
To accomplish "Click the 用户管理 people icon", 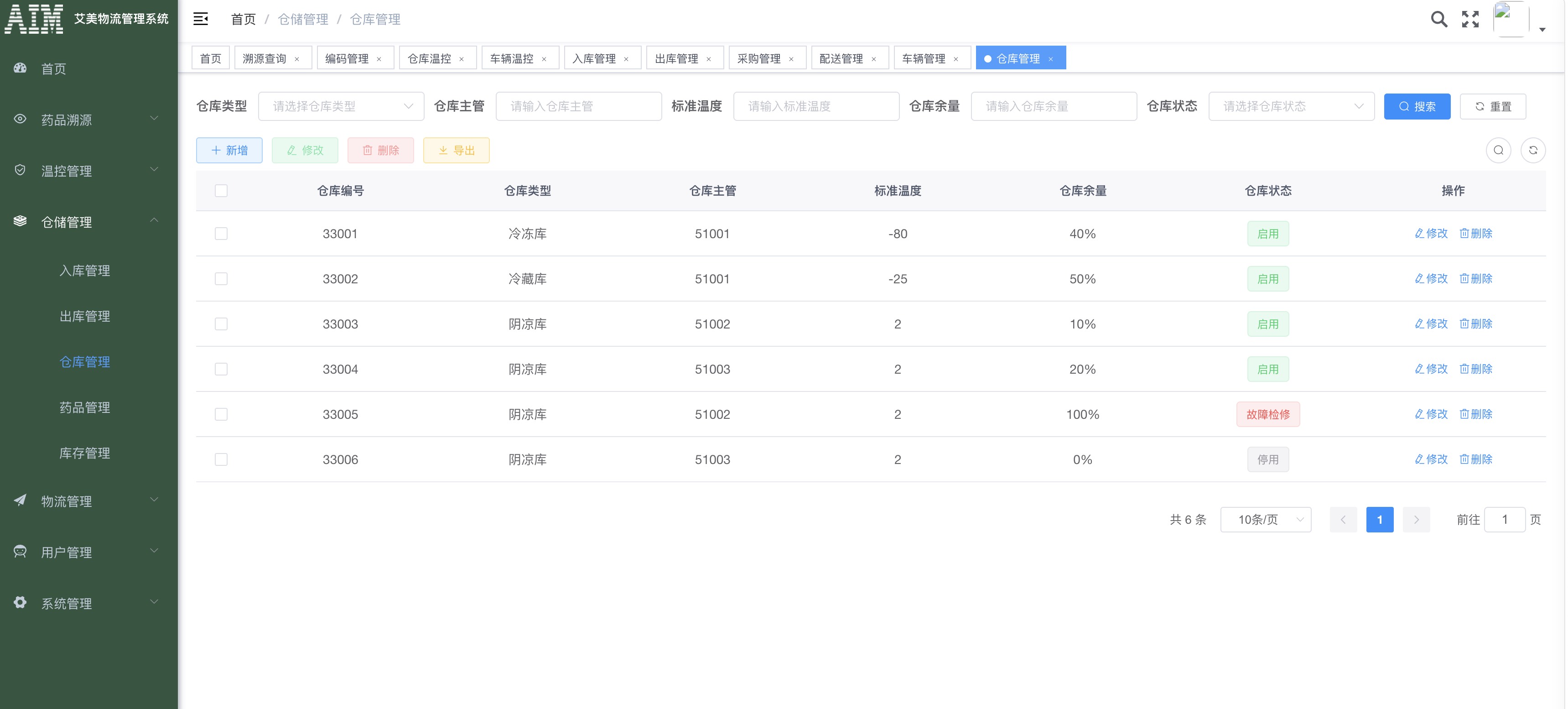I will tap(20, 551).
